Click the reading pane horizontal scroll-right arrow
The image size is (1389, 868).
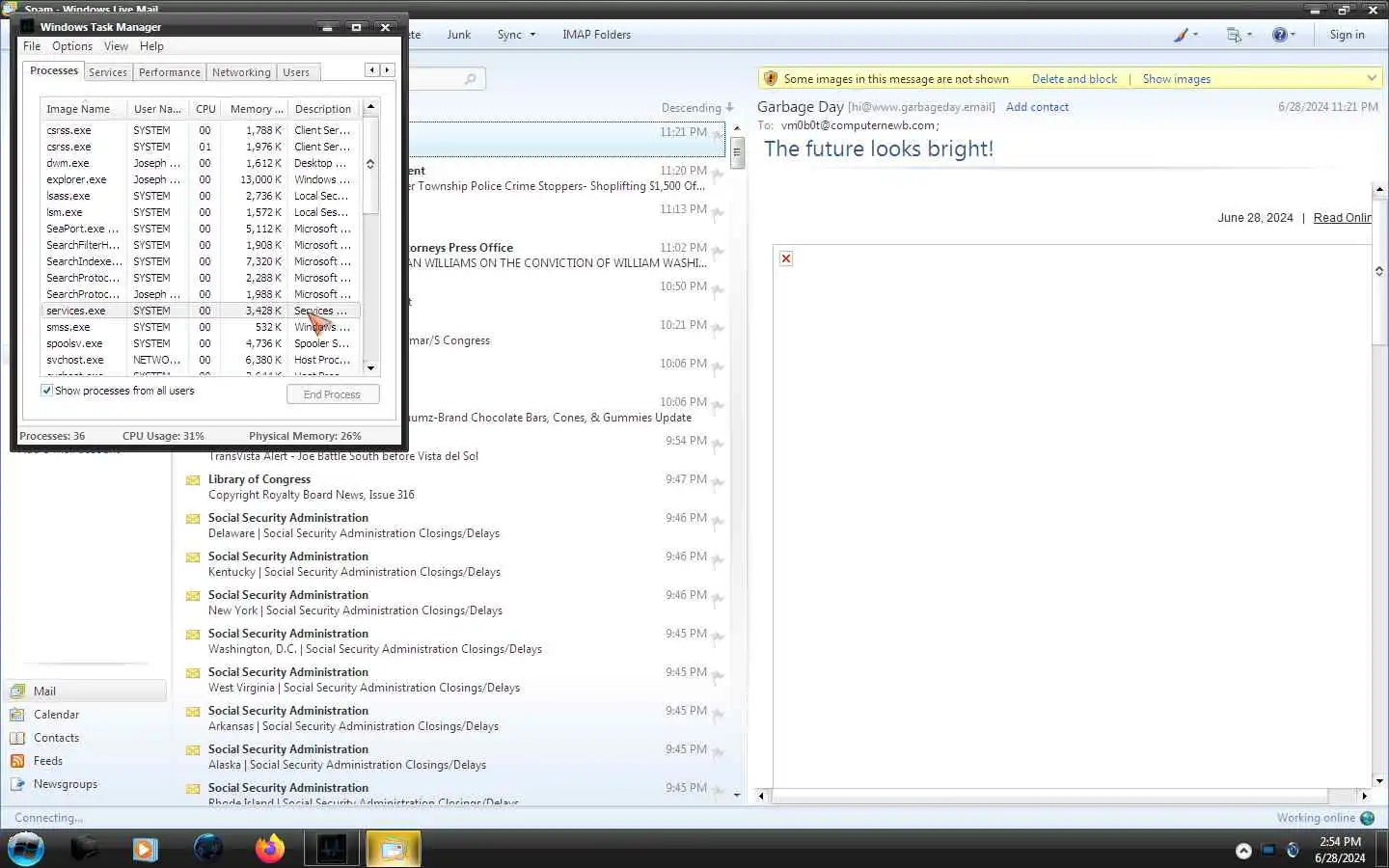pos(1364,797)
